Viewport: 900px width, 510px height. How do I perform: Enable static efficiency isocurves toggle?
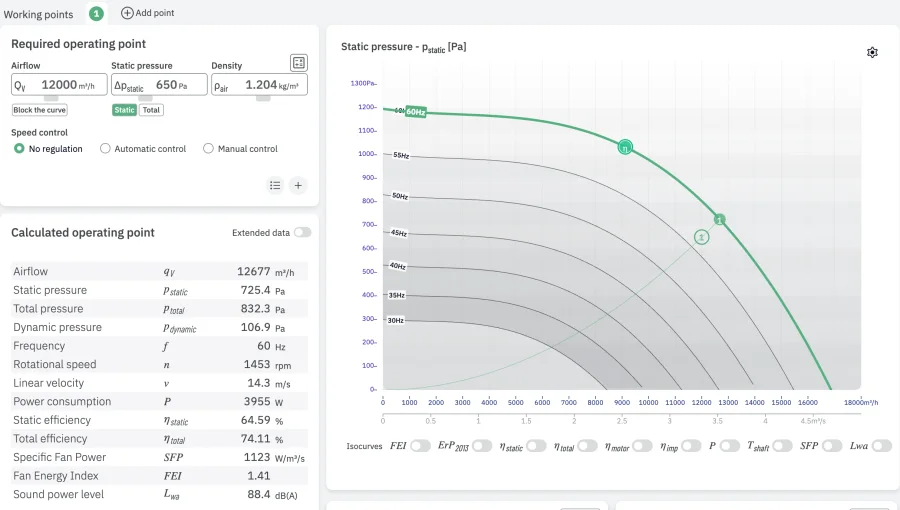(536, 446)
